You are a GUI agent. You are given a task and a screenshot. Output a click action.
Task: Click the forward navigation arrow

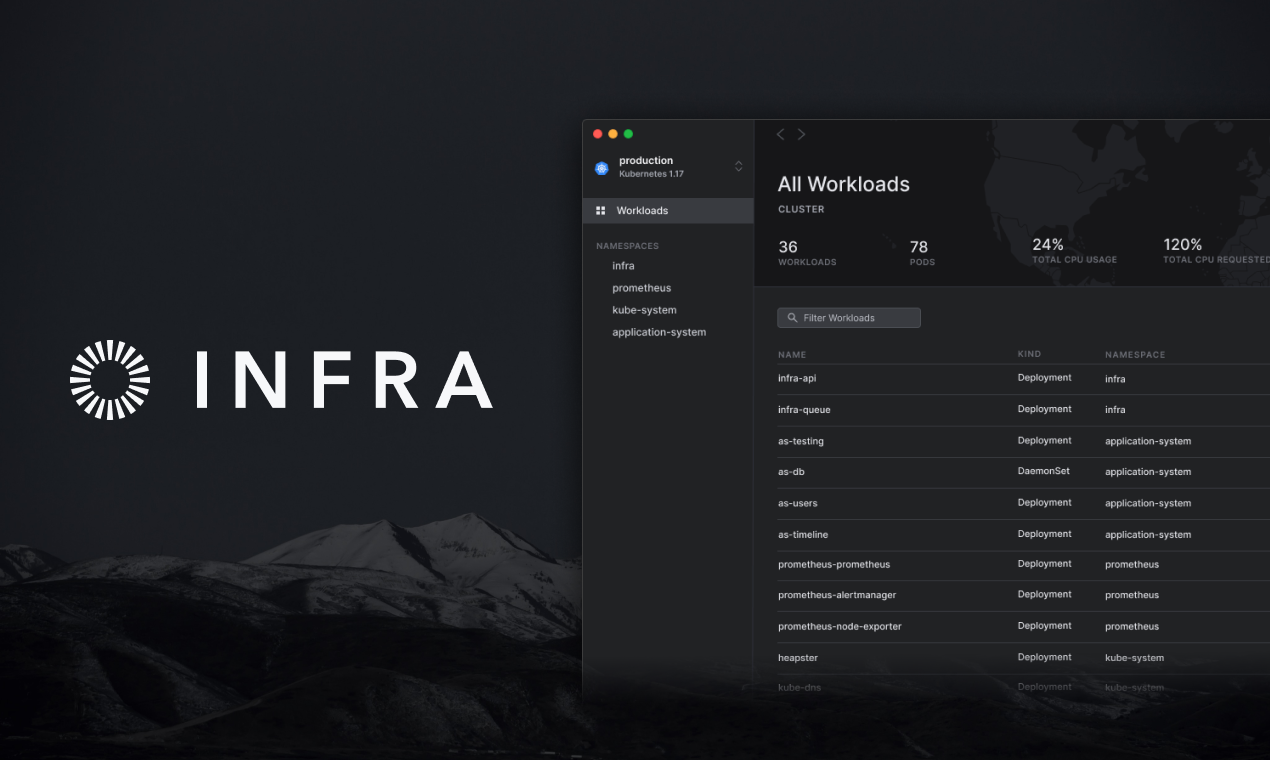(x=800, y=134)
